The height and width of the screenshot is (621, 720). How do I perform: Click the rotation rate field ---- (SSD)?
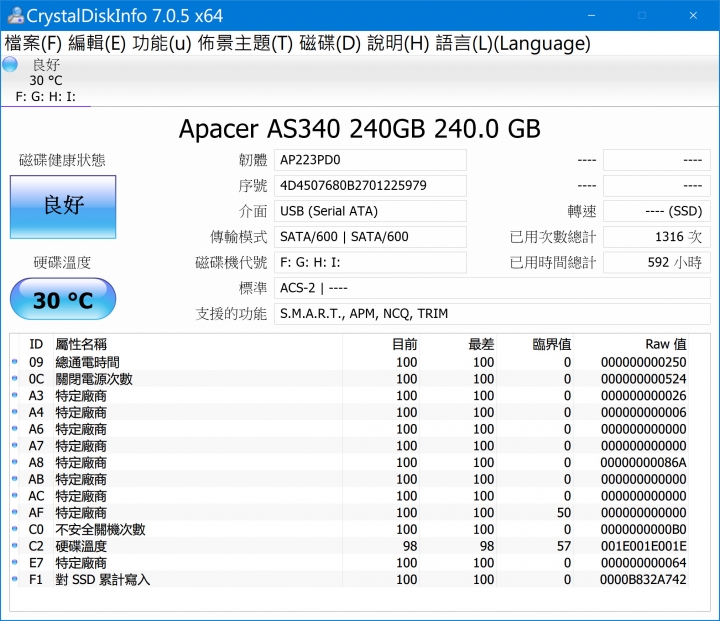click(657, 211)
